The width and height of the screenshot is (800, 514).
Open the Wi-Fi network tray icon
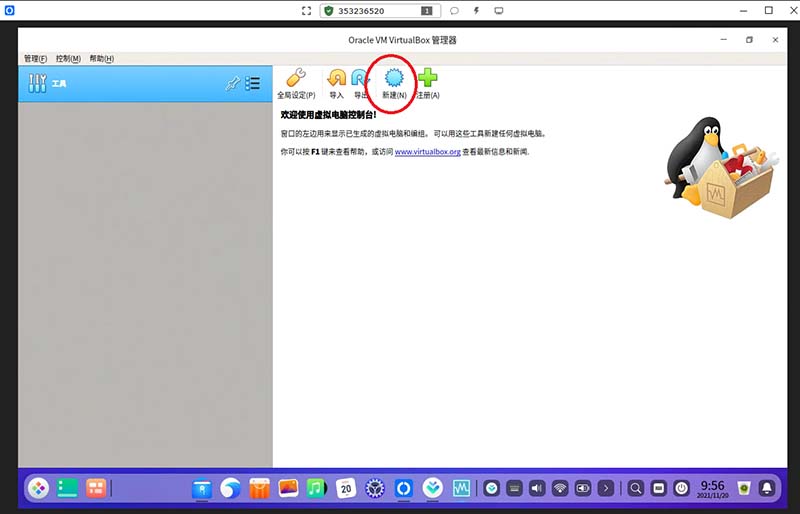[560, 488]
